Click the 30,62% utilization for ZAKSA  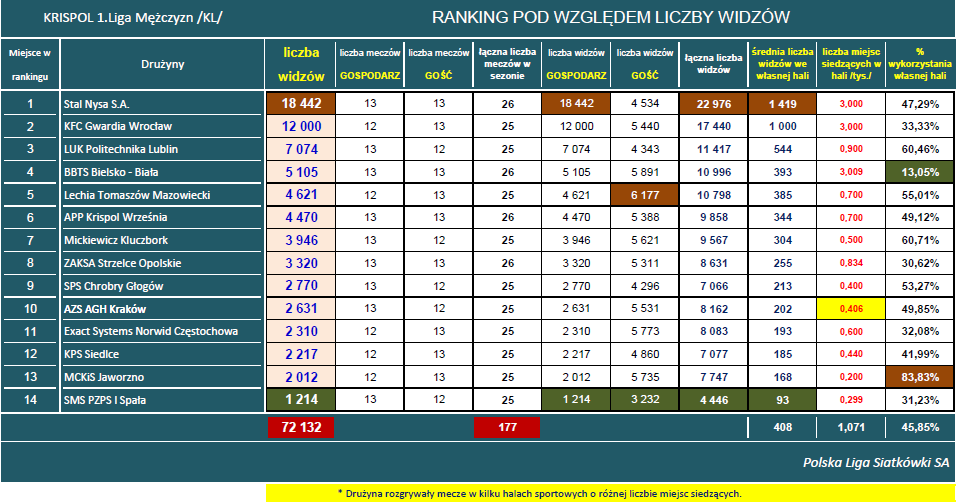pyautogui.click(x=920, y=263)
